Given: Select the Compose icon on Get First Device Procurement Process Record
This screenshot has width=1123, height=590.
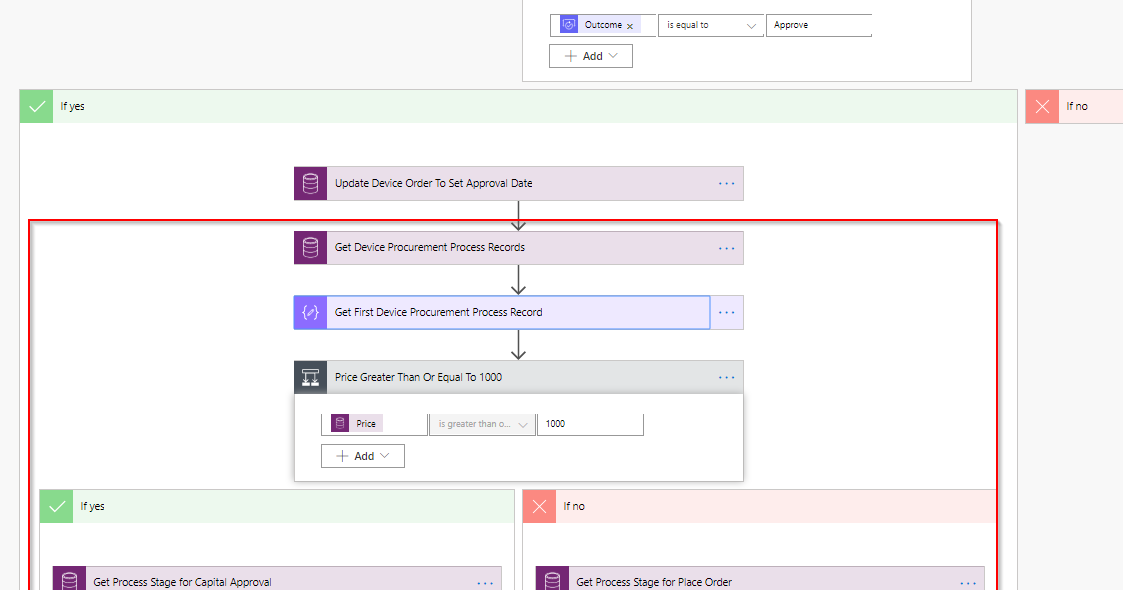Looking at the screenshot, I should [x=310, y=312].
